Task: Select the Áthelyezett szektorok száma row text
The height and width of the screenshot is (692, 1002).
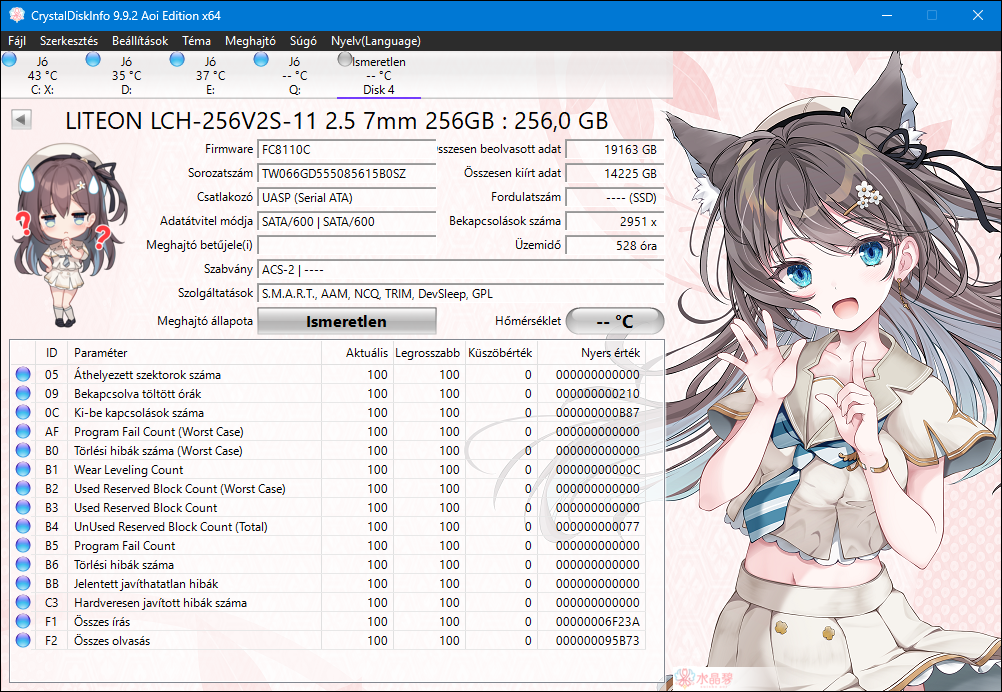Action: (147, 374)
